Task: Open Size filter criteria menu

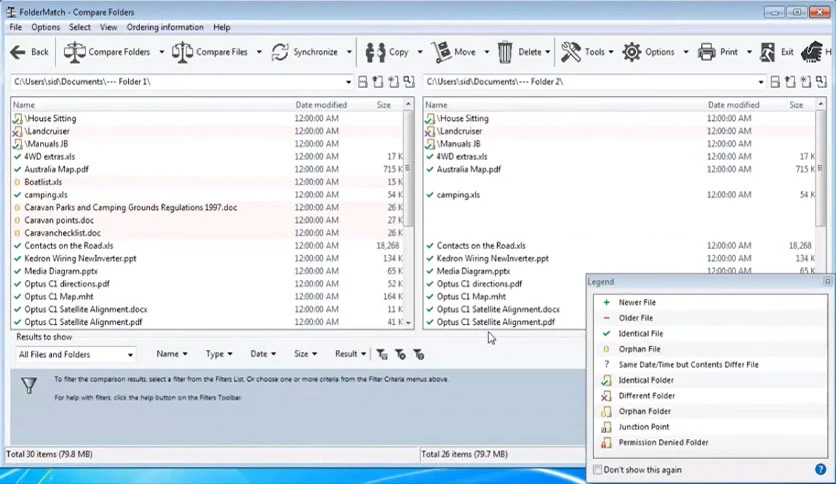Action: [306, 354]
